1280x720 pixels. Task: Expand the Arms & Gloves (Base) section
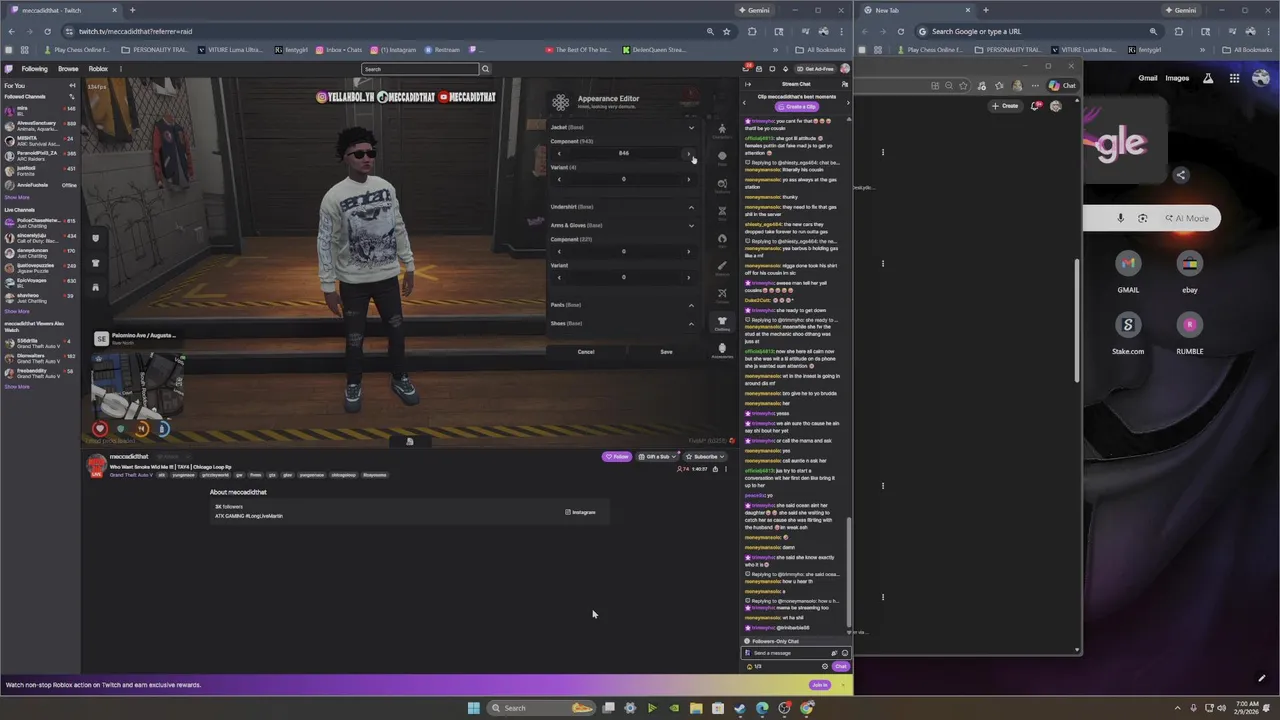[691, 225]
